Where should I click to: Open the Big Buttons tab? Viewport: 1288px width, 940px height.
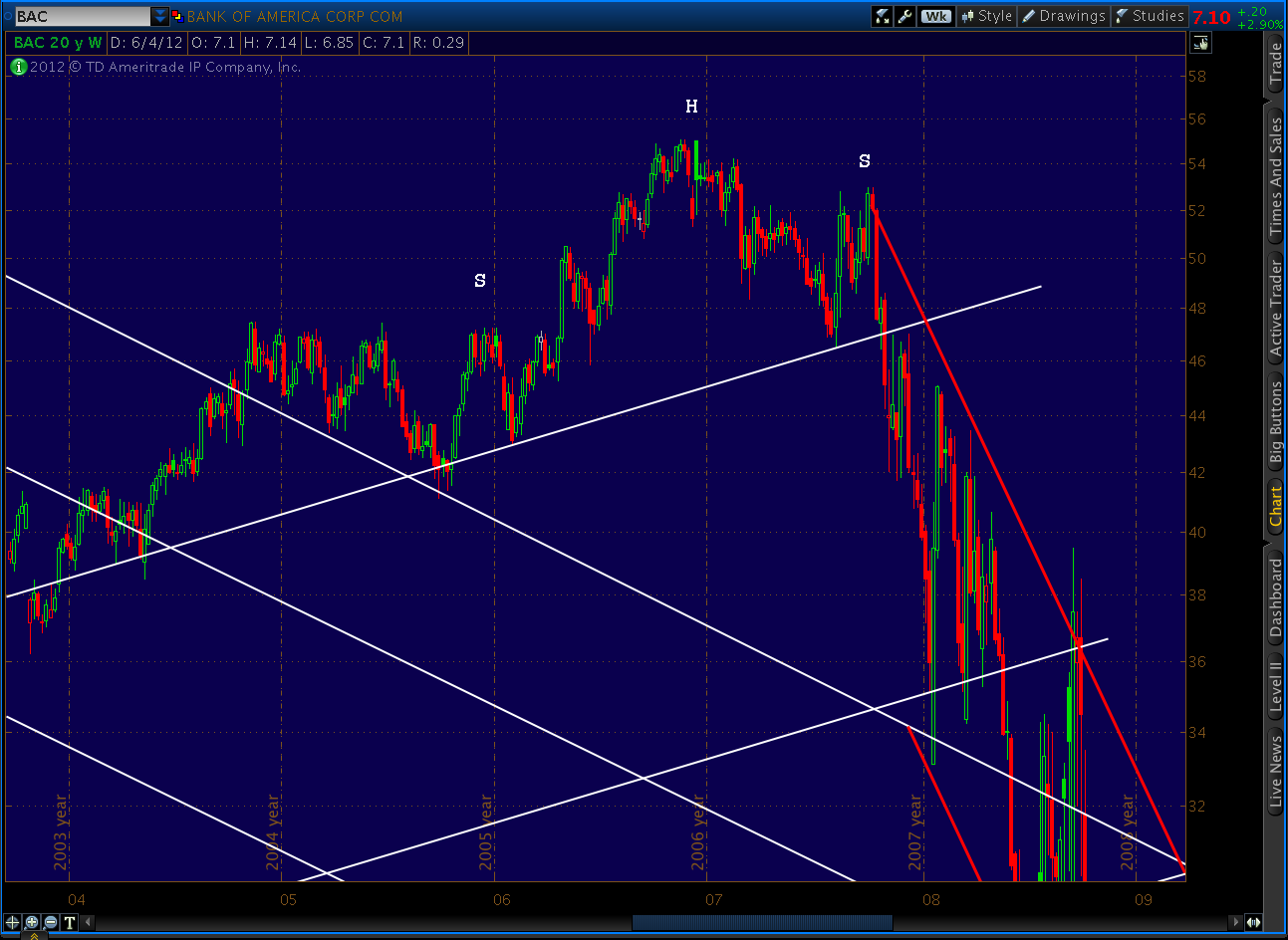tap(1275, 423)
